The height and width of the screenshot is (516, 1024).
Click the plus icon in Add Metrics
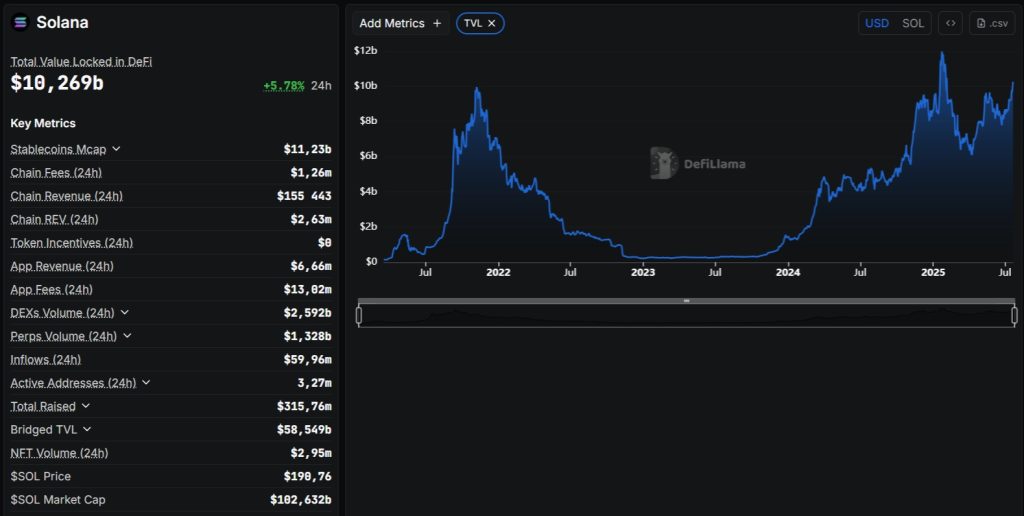click(437, 24)
